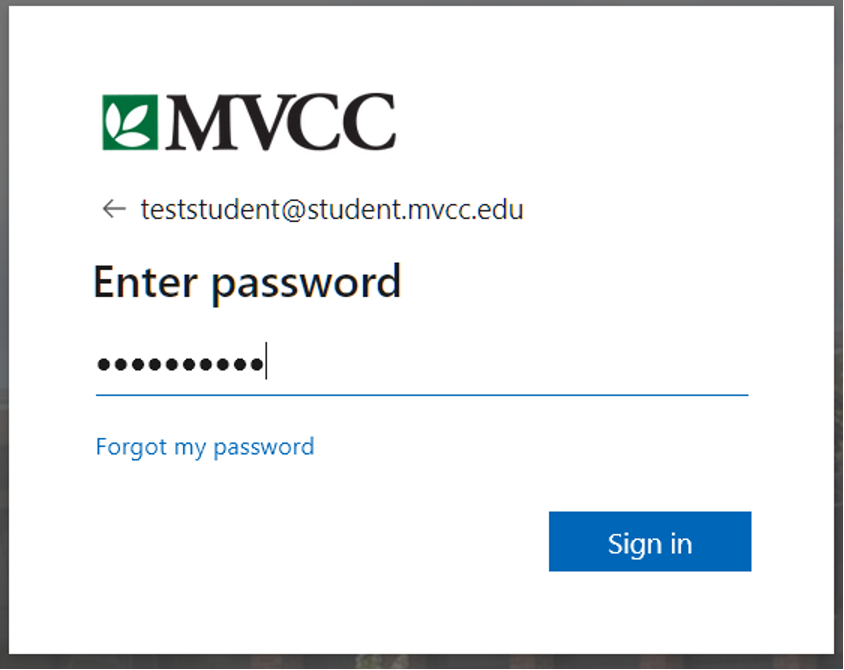This screenshot has width=844, height=670.
Task: Click empty space right of password cursor
Action: (506, 363)
